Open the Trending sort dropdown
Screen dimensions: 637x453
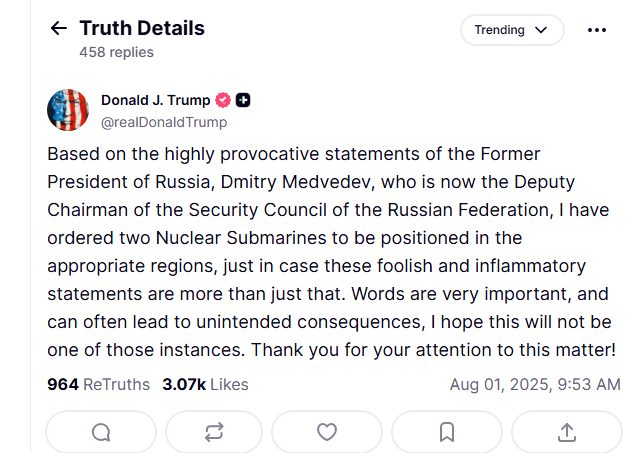[512, 30]
